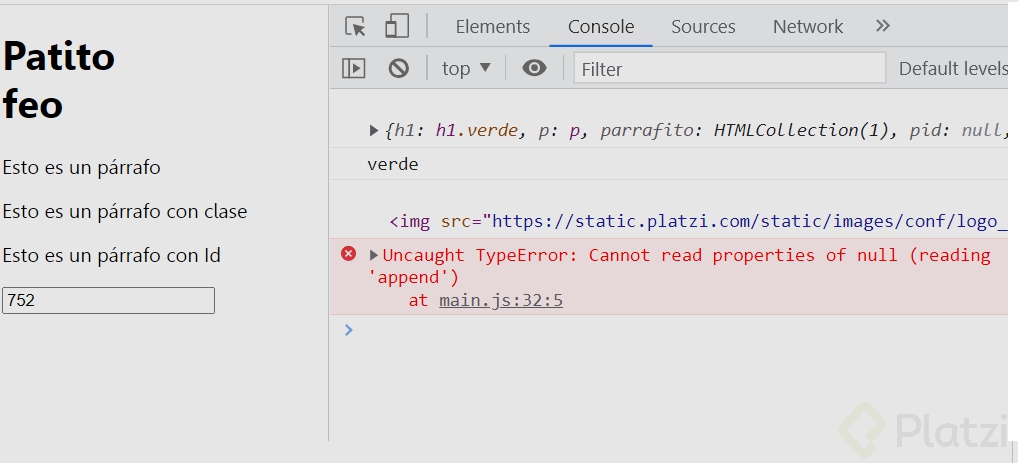Switch to the Sources tab

pos(703,27)
